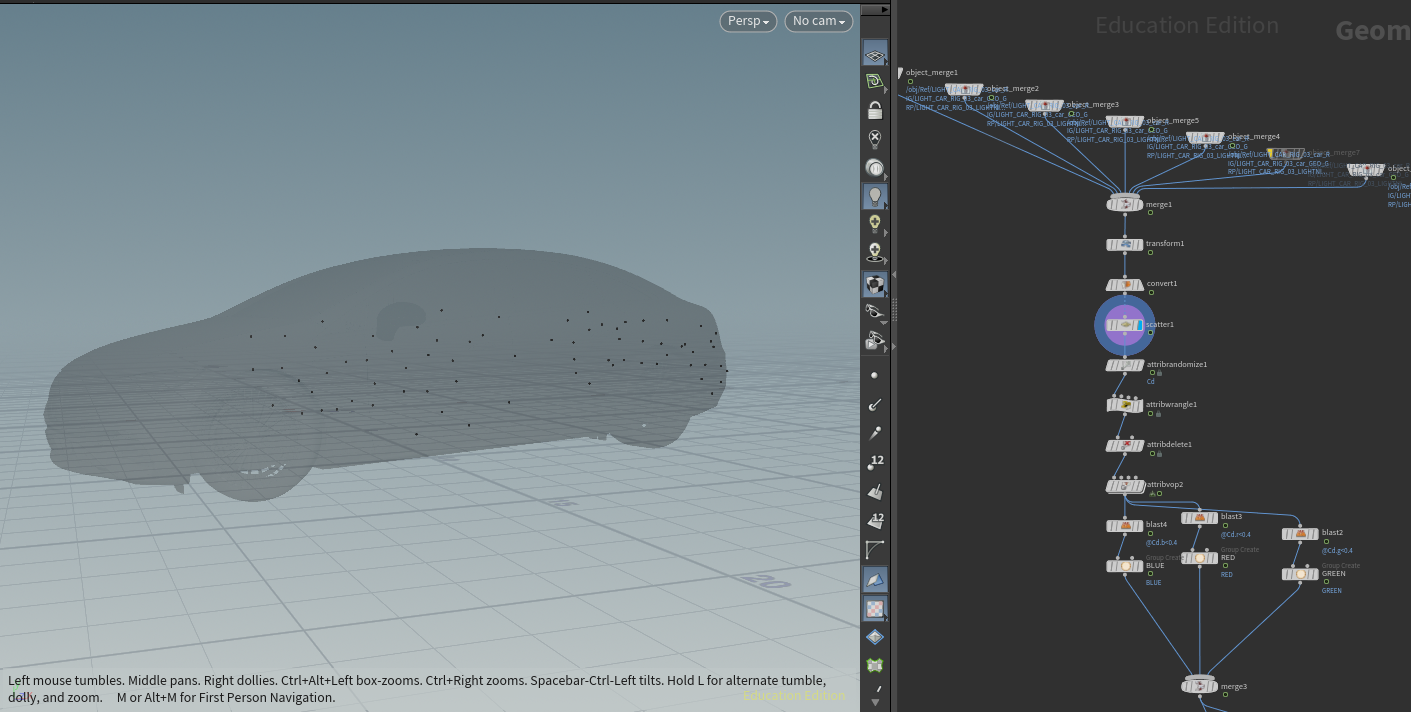Select the blast3 node
1411x712 pixels.
[x=1199, y=517]
